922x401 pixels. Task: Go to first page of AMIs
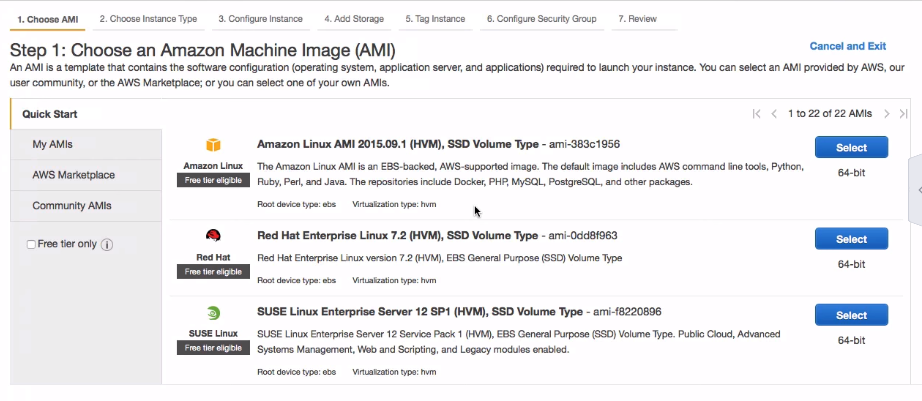pos(757,113)
